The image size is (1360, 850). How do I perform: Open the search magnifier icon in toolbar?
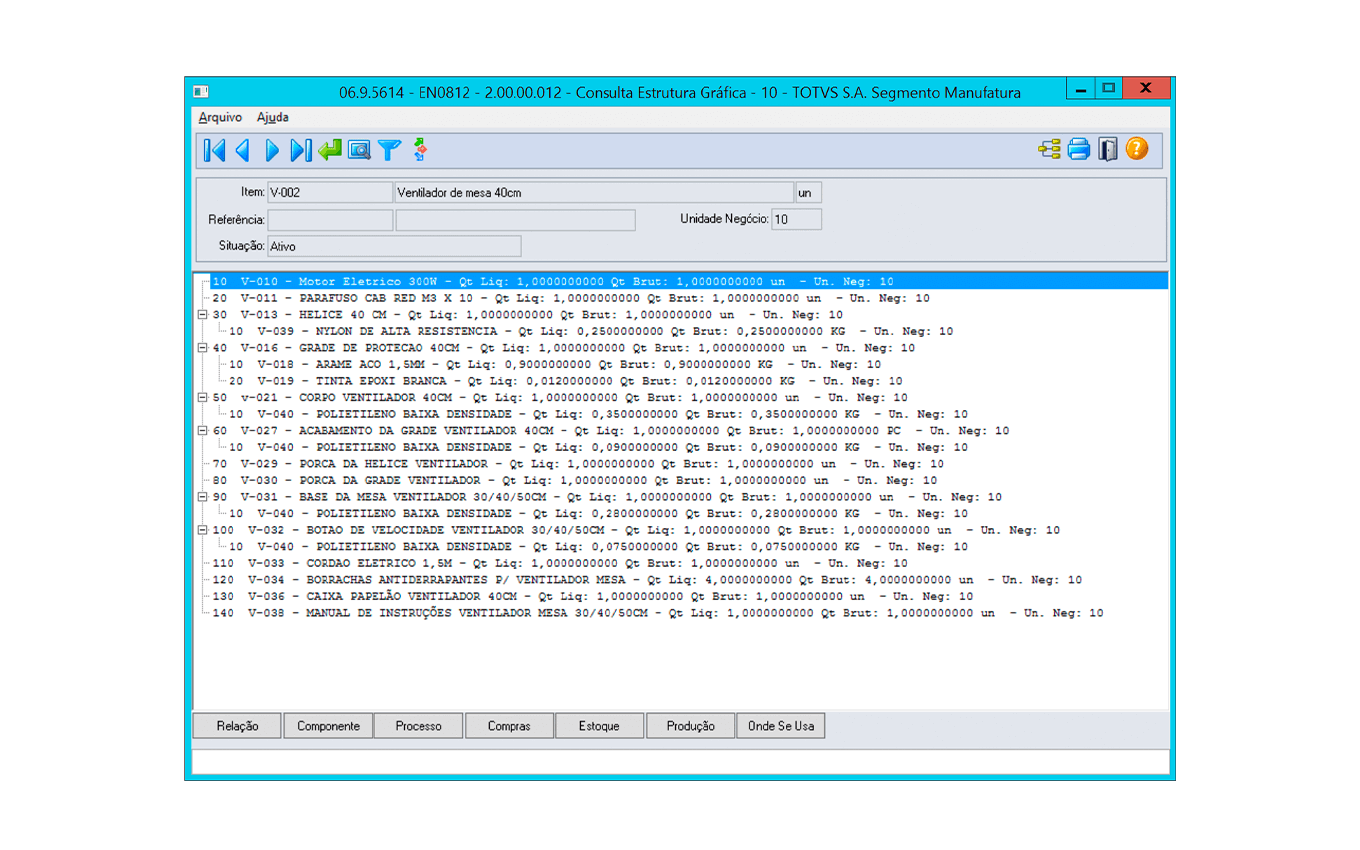[359, 150]
